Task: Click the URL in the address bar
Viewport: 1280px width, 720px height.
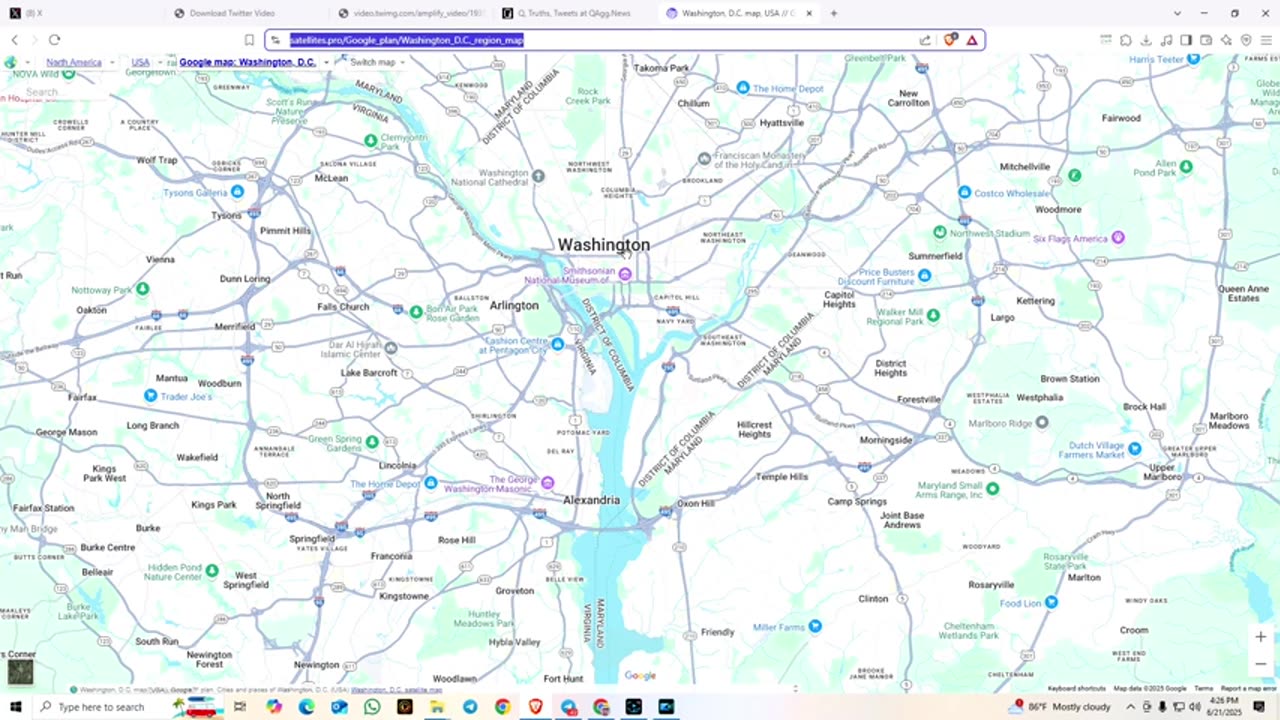Action: pyautogui.click(x=407, y=40)
